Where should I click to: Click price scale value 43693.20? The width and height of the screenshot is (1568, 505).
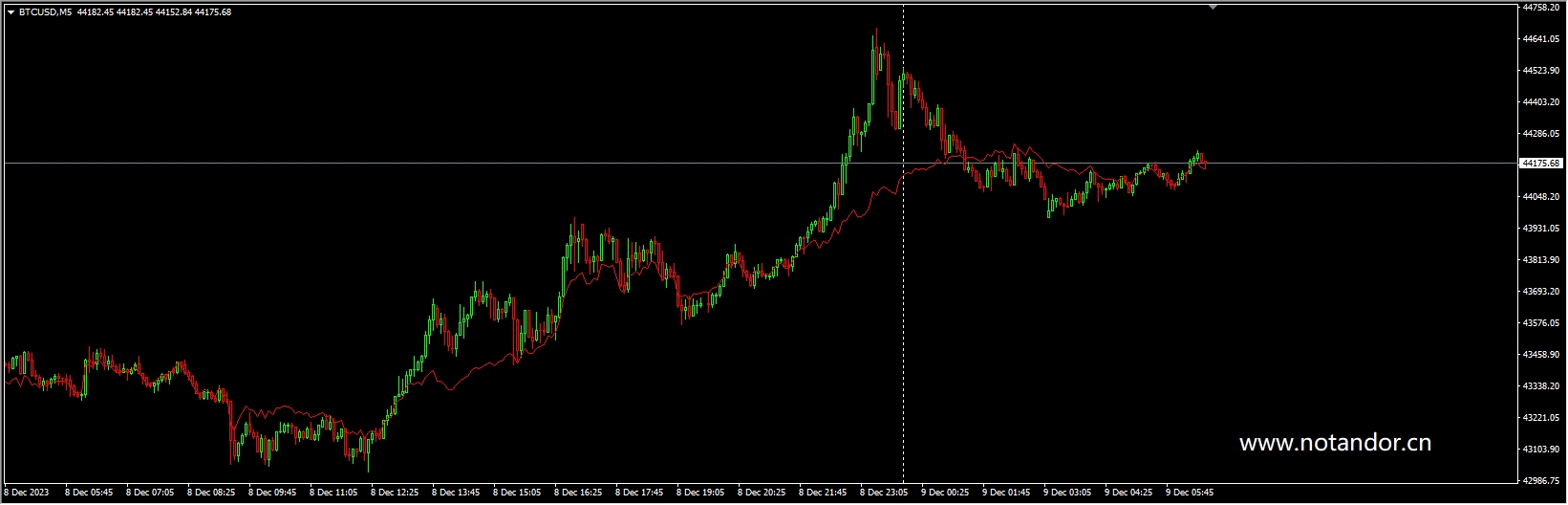[x=1540, y=292]
